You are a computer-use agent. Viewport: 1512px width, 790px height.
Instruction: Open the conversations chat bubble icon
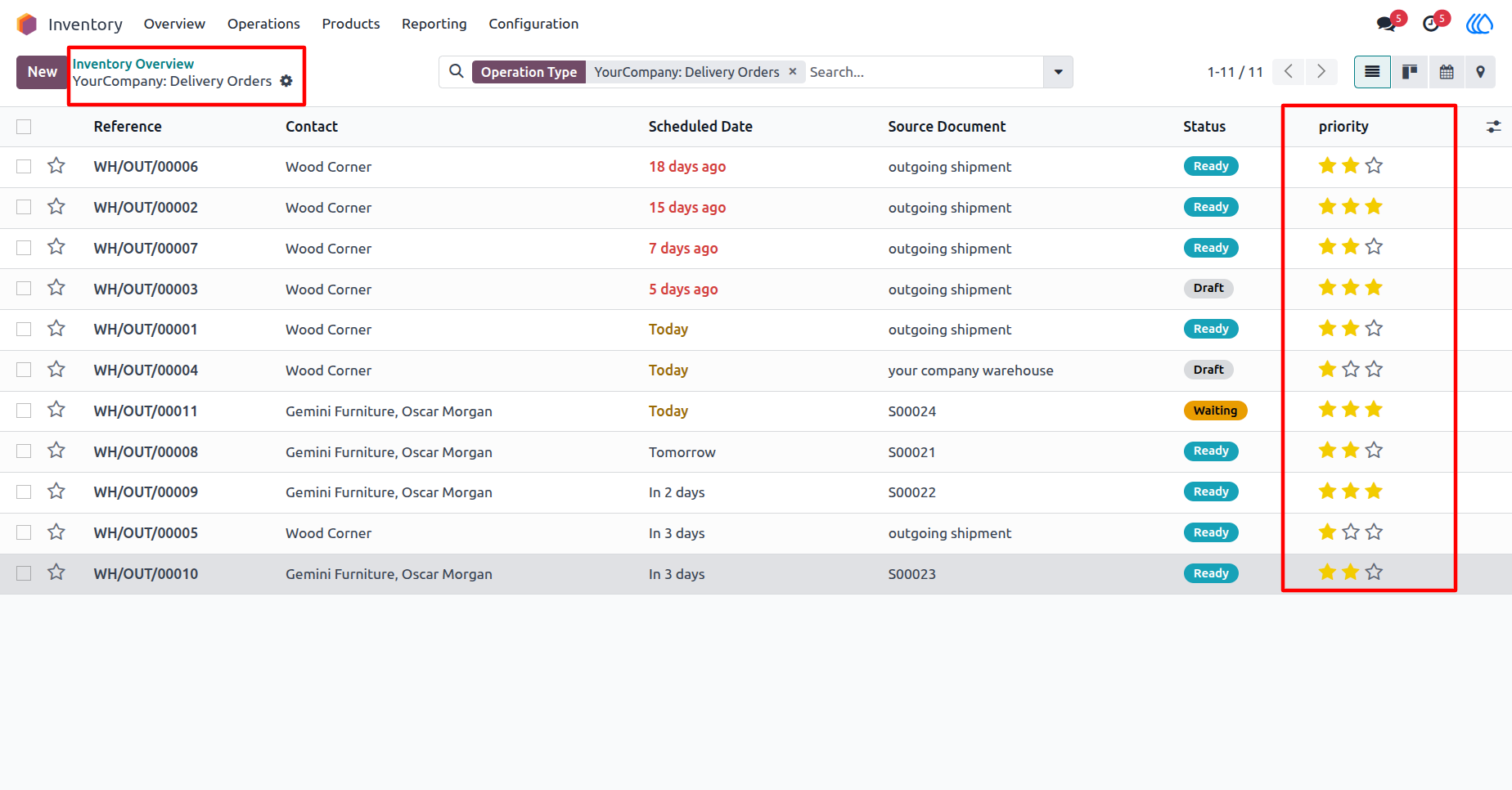(x=1386, y=24)
